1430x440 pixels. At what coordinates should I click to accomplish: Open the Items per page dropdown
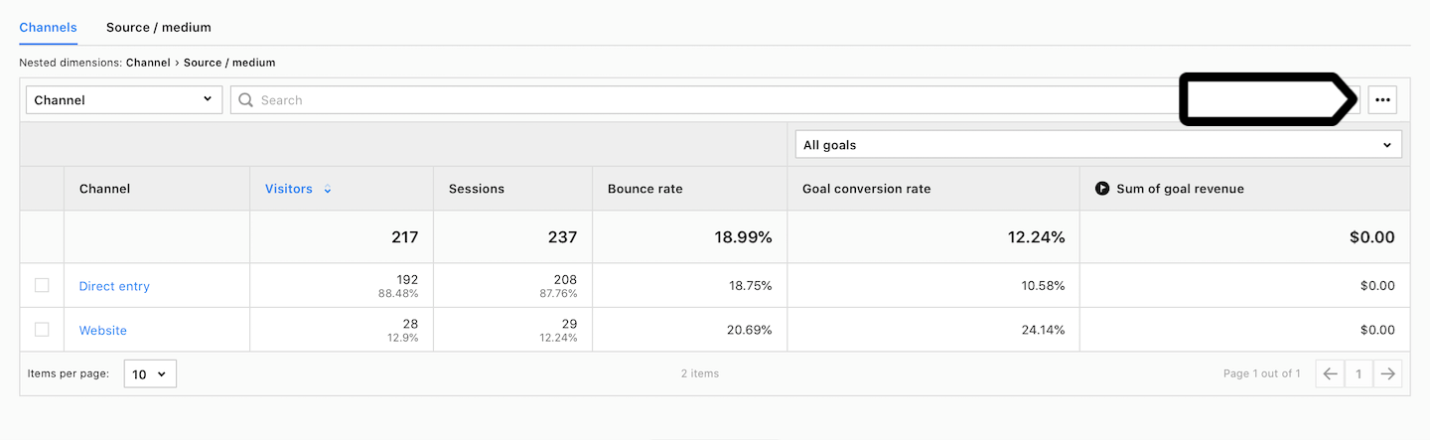150,374
